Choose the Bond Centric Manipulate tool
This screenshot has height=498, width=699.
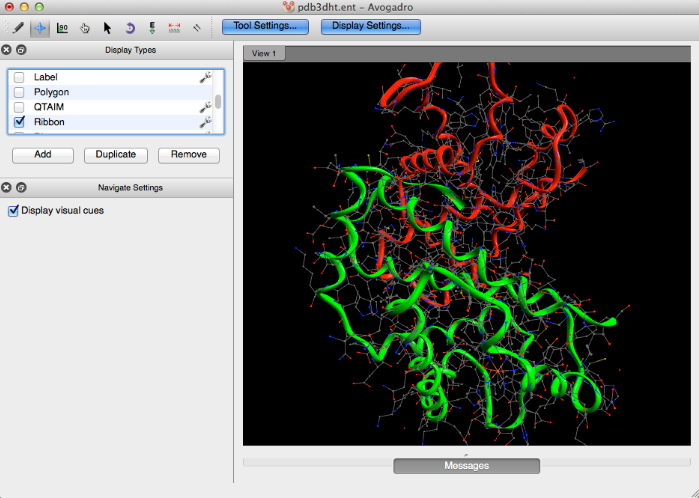pos(63,27)
